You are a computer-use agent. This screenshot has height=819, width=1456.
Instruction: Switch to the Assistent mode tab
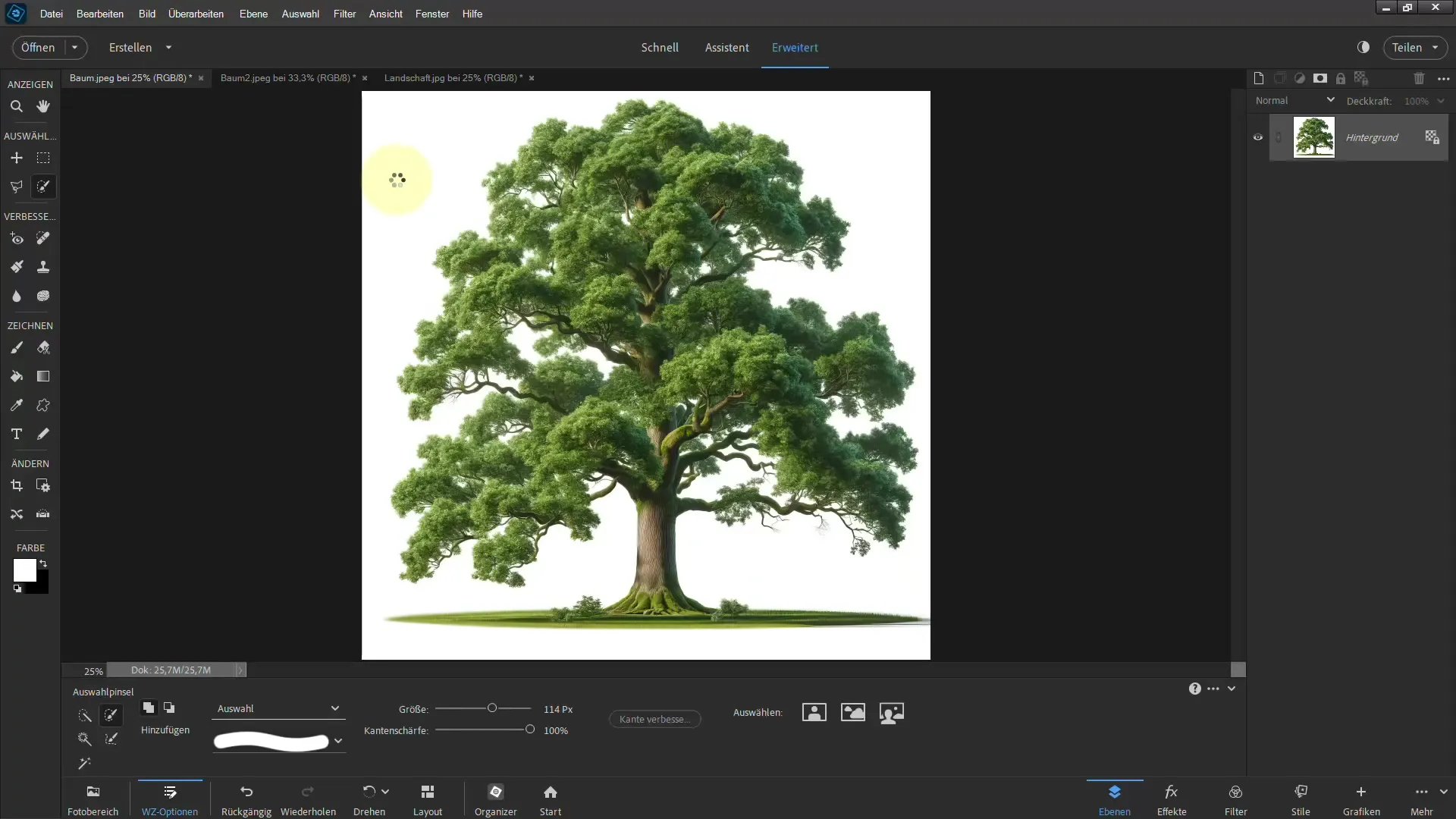tap(726, 47)
